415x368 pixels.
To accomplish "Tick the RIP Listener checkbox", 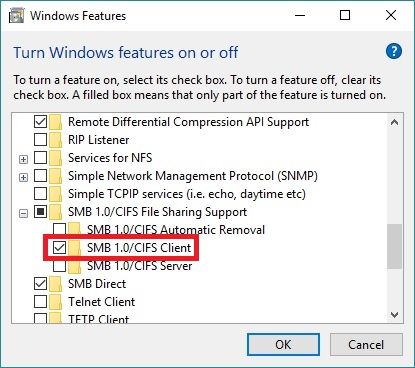I will (x=41, y=140).
